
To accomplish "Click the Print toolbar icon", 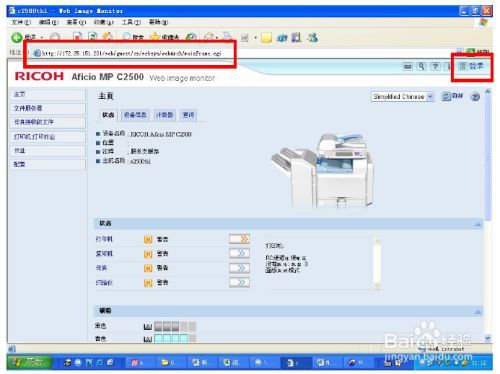I will (x=228, y=37).
